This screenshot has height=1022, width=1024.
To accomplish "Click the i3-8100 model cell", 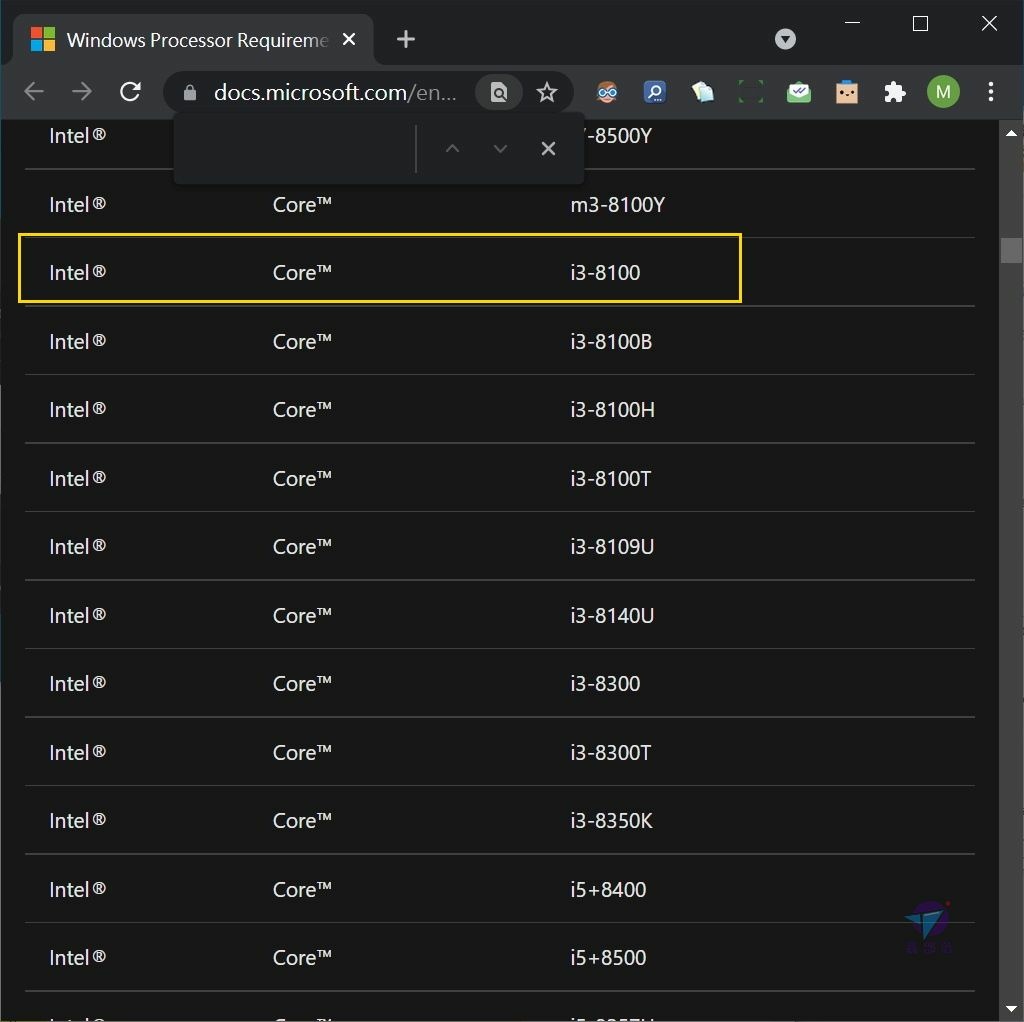I will pos(605,273).
